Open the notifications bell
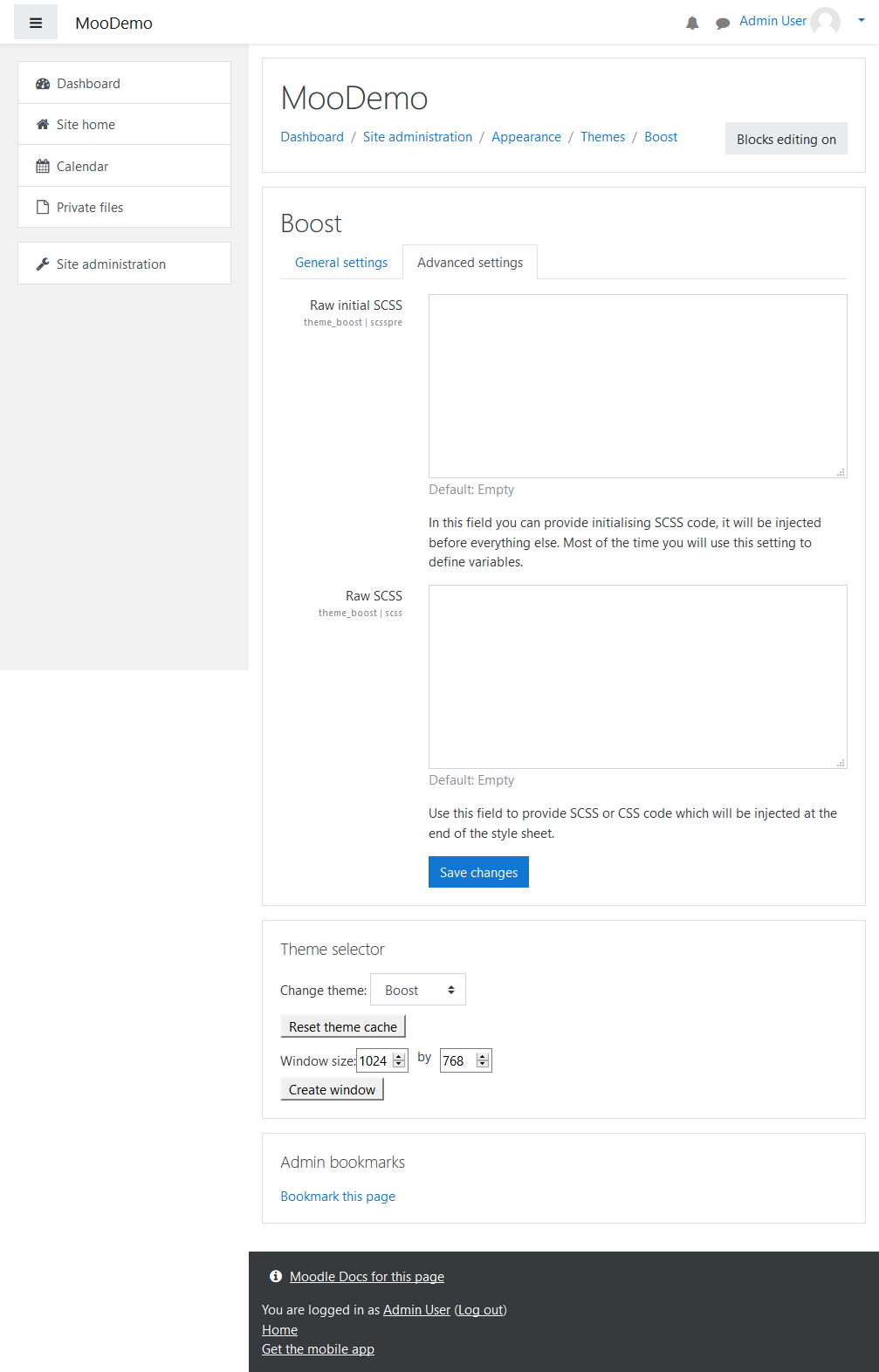 pyautogui.click(x=692, y=24)
